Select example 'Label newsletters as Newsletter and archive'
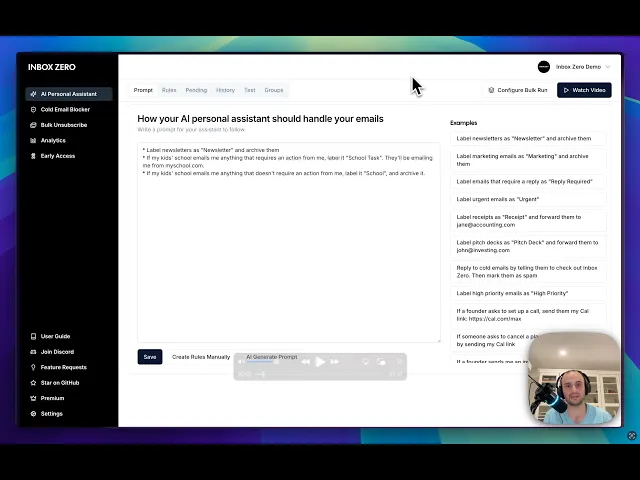 pos(528,139)
